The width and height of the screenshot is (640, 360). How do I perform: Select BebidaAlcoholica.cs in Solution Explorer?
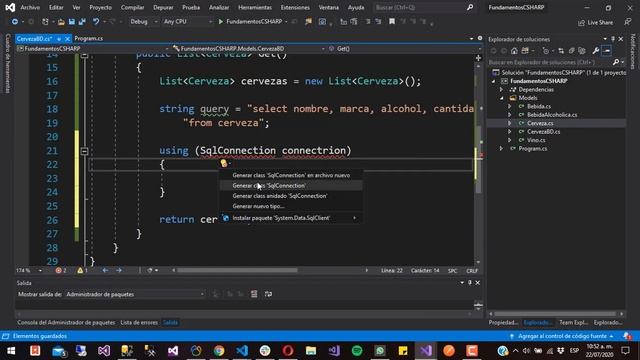552,115
